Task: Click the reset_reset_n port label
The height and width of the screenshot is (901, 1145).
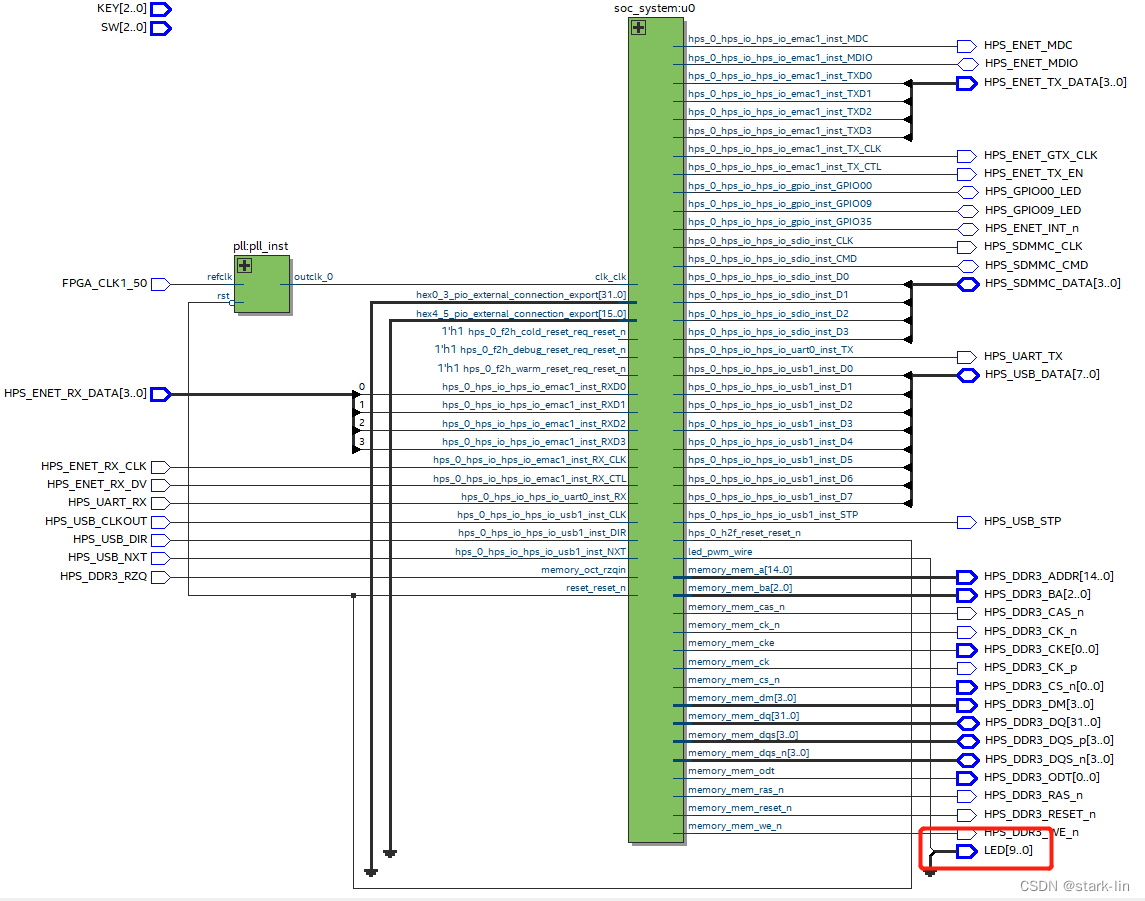Action: [x=596, y=588]
